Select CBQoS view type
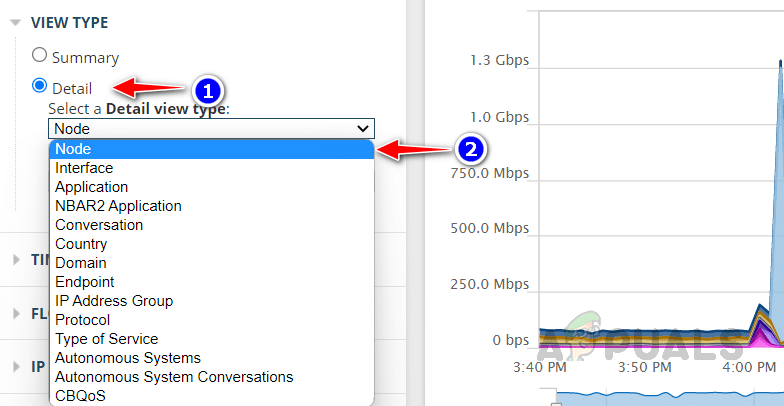784x406 pixels. 80,396
